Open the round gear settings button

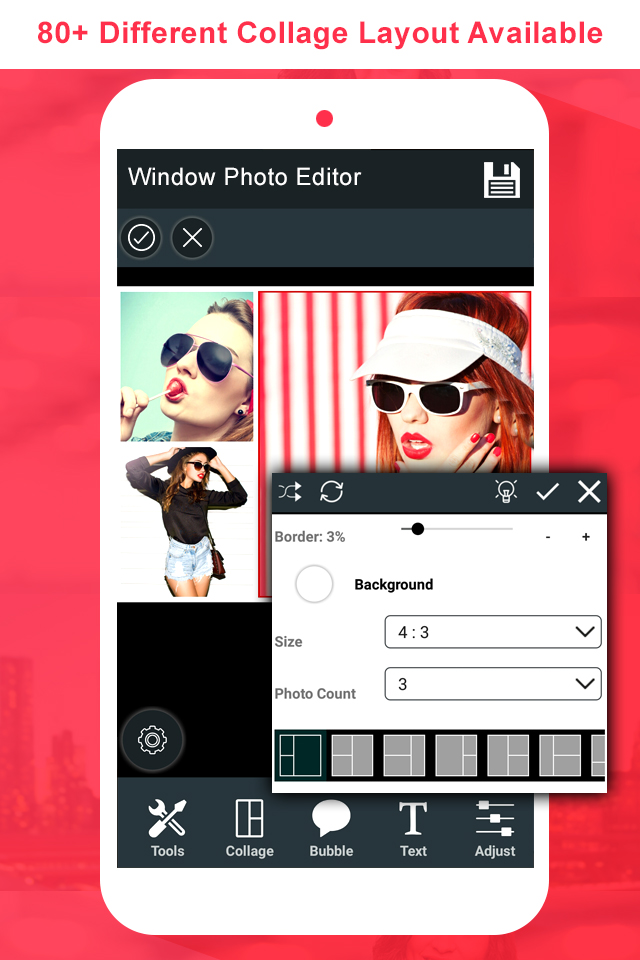152,740
